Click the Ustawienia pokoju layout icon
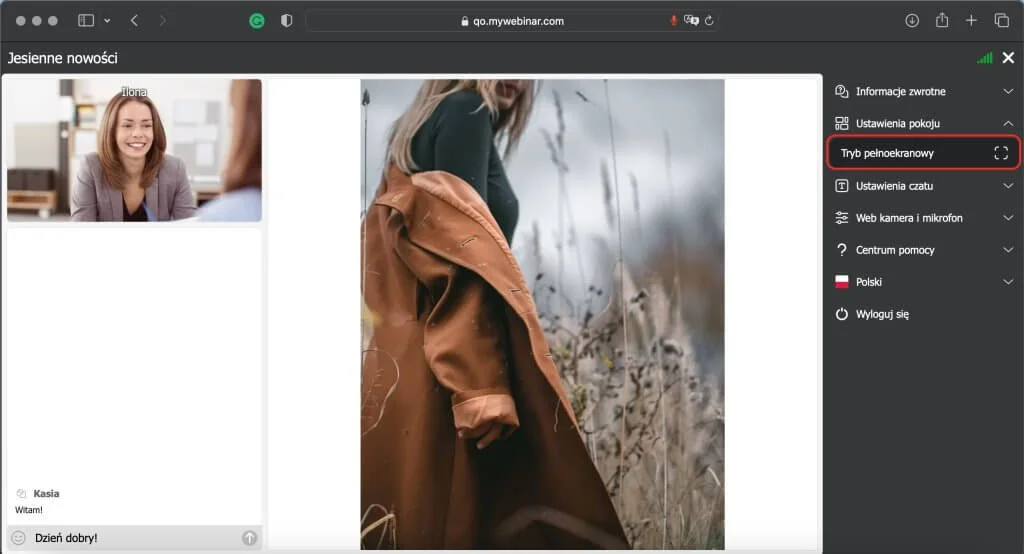Image resolution: width=1024 pixels, height=554 pixels. (x=842, y=123)
